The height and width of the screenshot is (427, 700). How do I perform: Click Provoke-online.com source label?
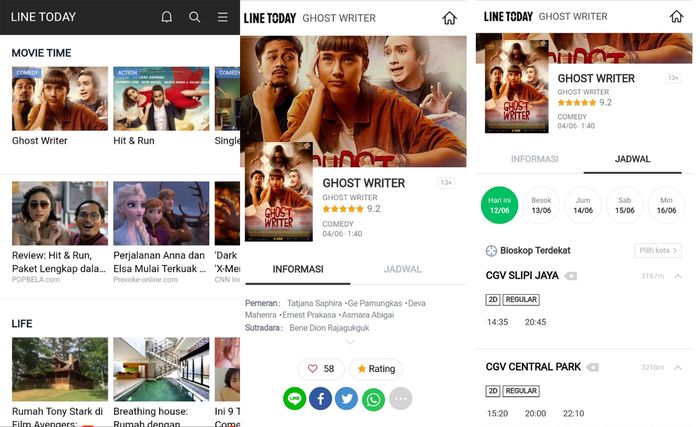pyautogui.click(x=146, y=280)
